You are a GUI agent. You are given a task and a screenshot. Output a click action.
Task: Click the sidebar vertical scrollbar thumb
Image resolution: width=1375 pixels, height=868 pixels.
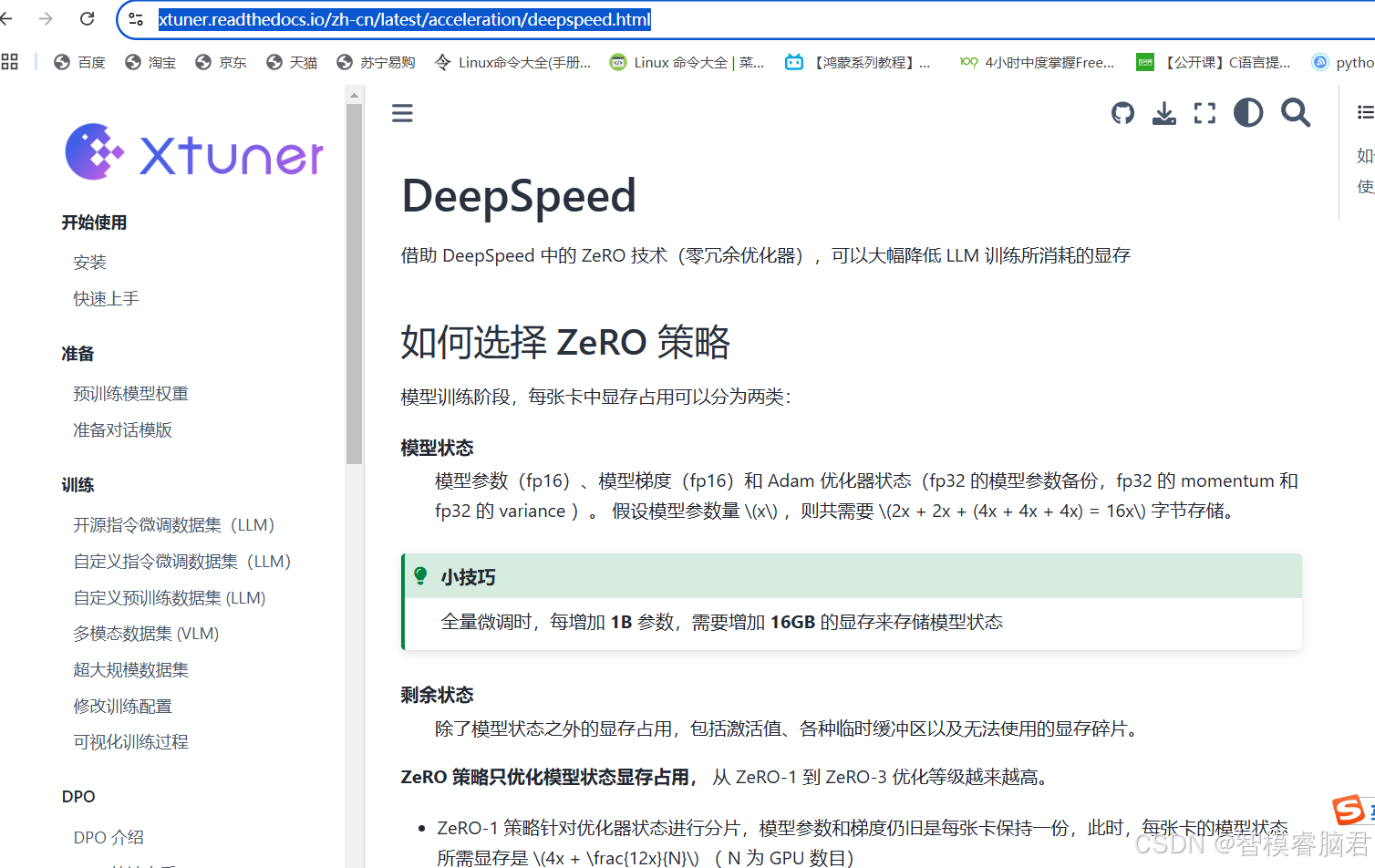[355, 284]
